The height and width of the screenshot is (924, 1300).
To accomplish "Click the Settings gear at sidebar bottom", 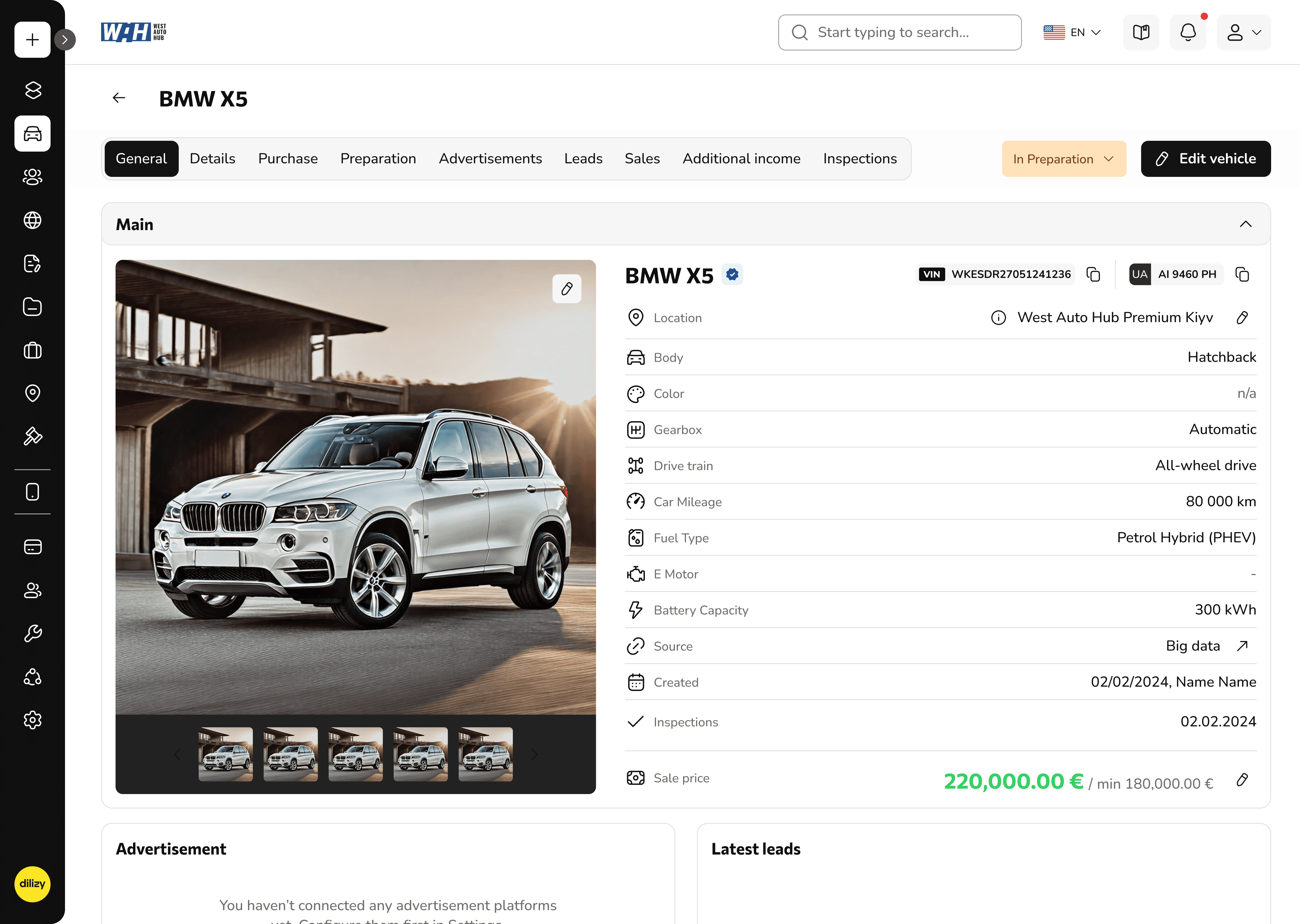I will point(32,720).
